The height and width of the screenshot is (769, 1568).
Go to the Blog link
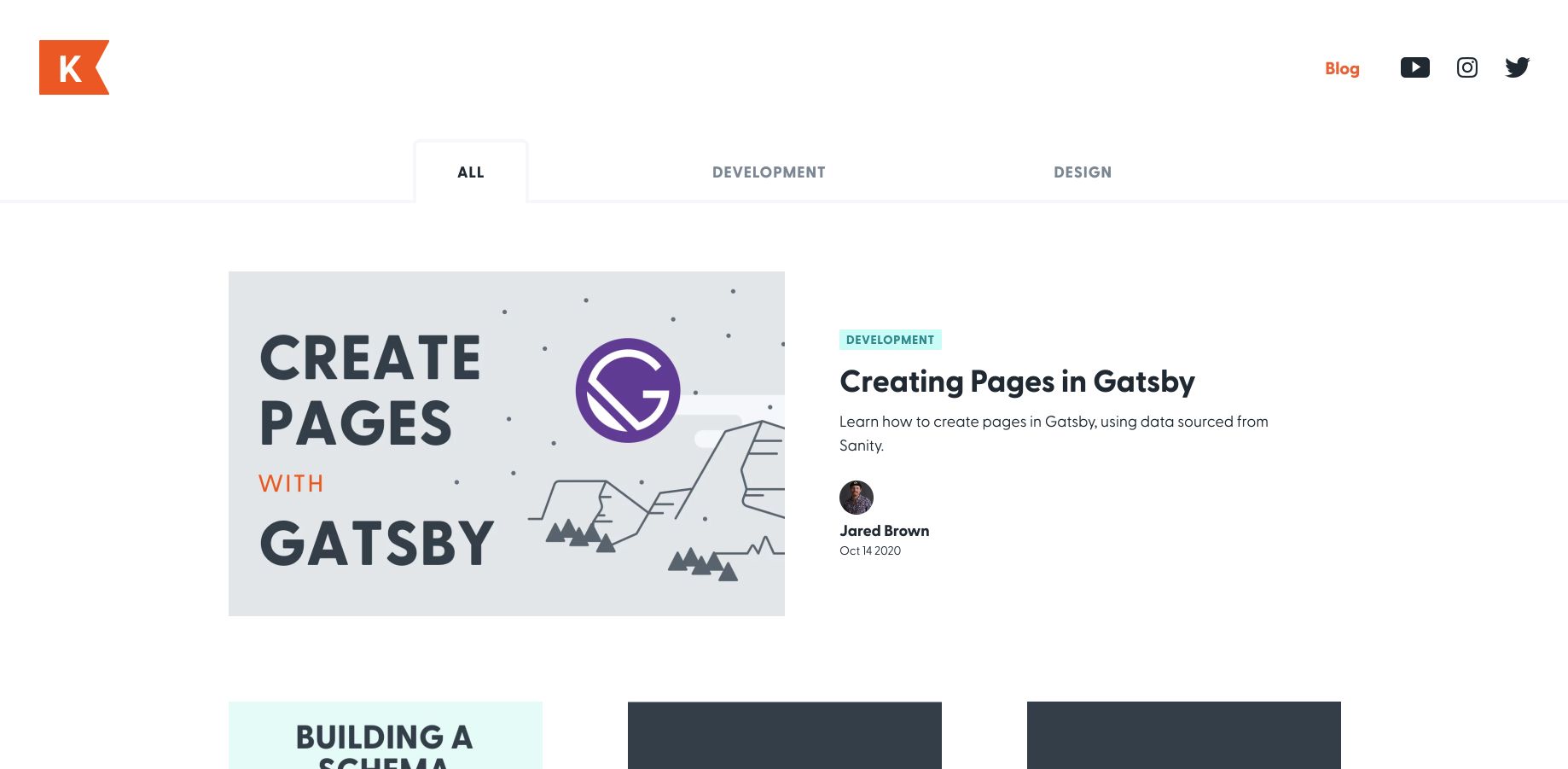coord(1342,68)
